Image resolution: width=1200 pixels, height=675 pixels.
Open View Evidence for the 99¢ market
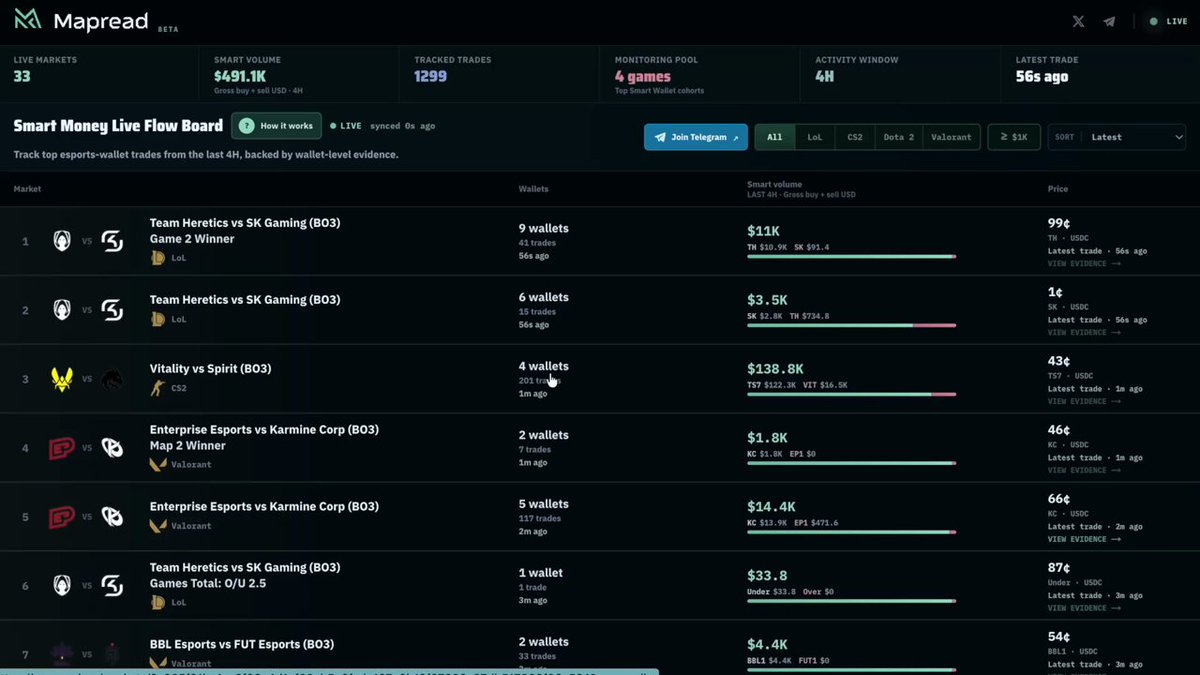click(1084, 264)
